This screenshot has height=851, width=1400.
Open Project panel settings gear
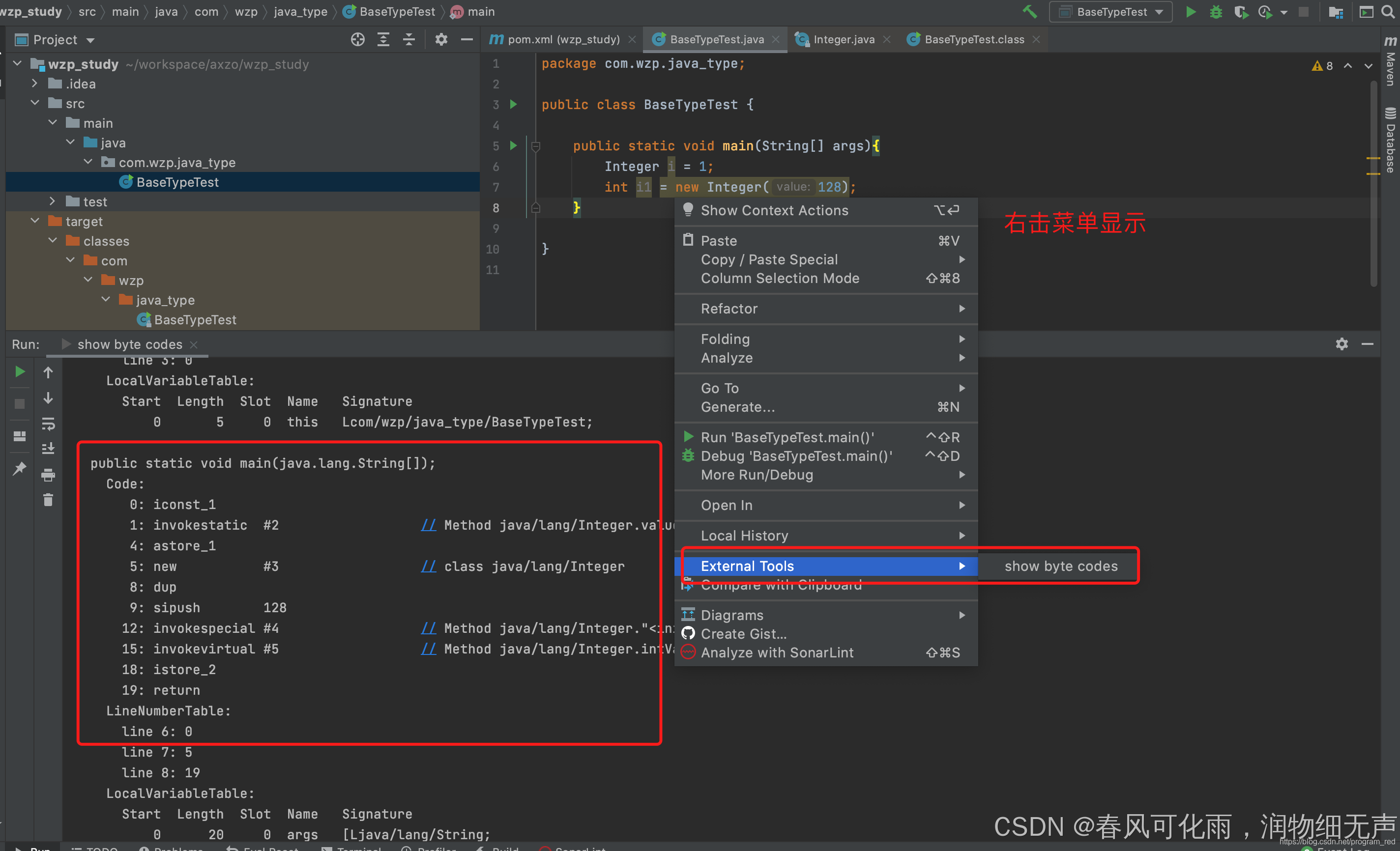(441, 39)
